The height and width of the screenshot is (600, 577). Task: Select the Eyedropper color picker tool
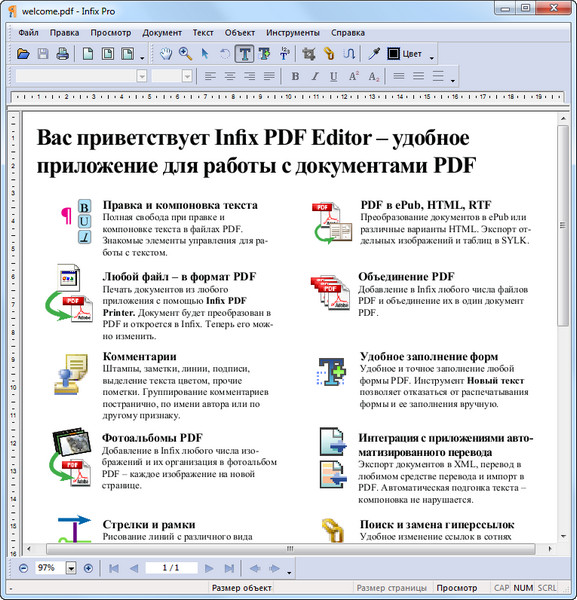[374, 54]
